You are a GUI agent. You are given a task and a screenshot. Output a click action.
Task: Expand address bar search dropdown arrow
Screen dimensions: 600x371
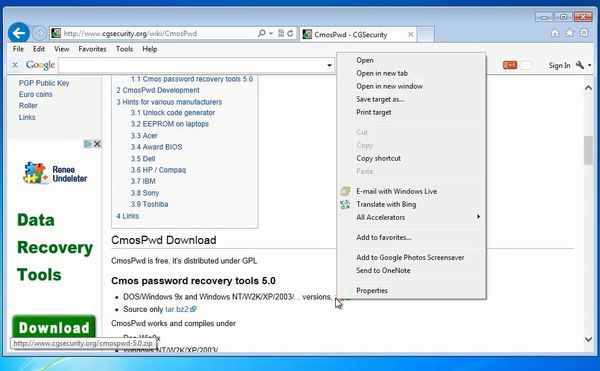coord(271,33)
